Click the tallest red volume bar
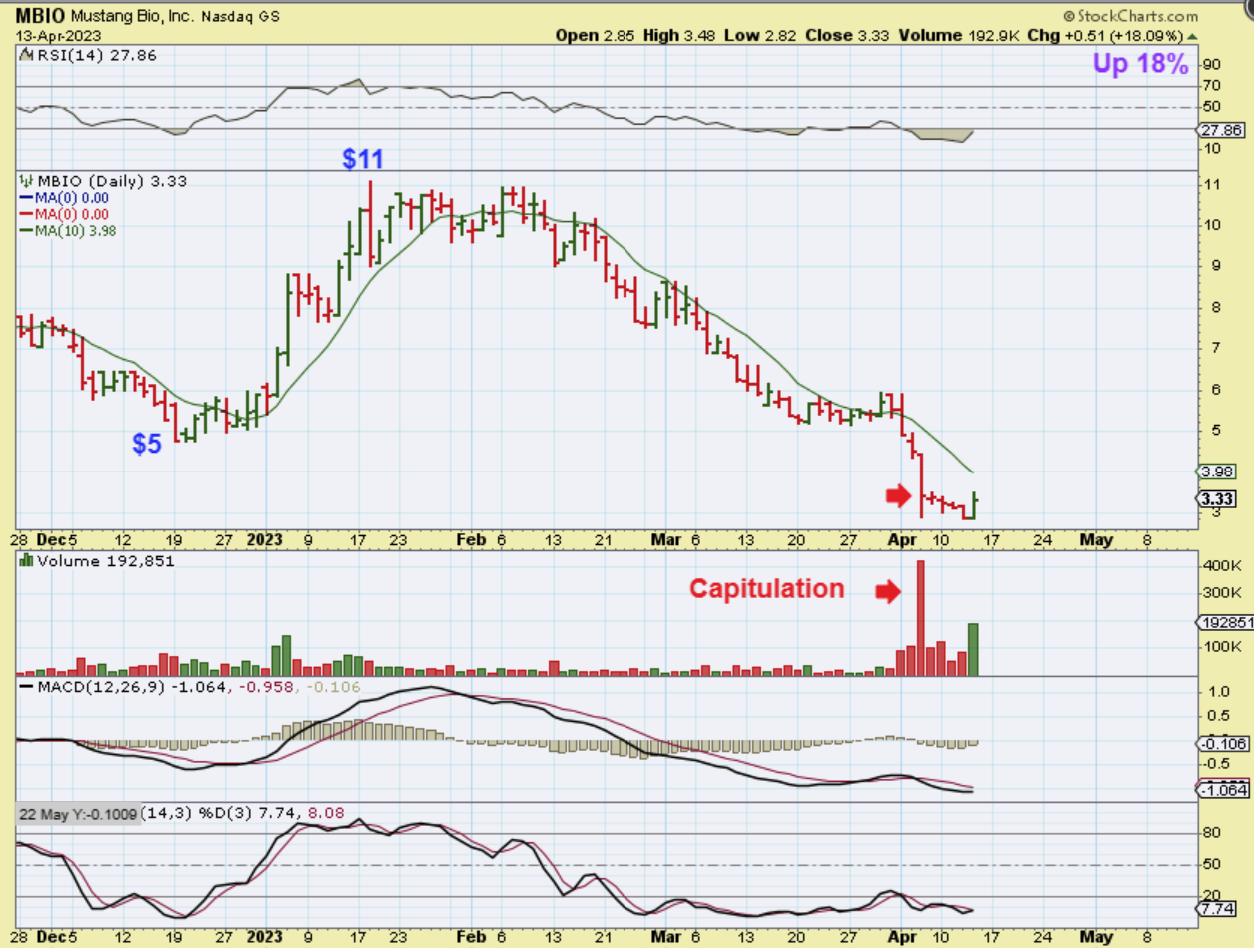 tap(920, 618)
